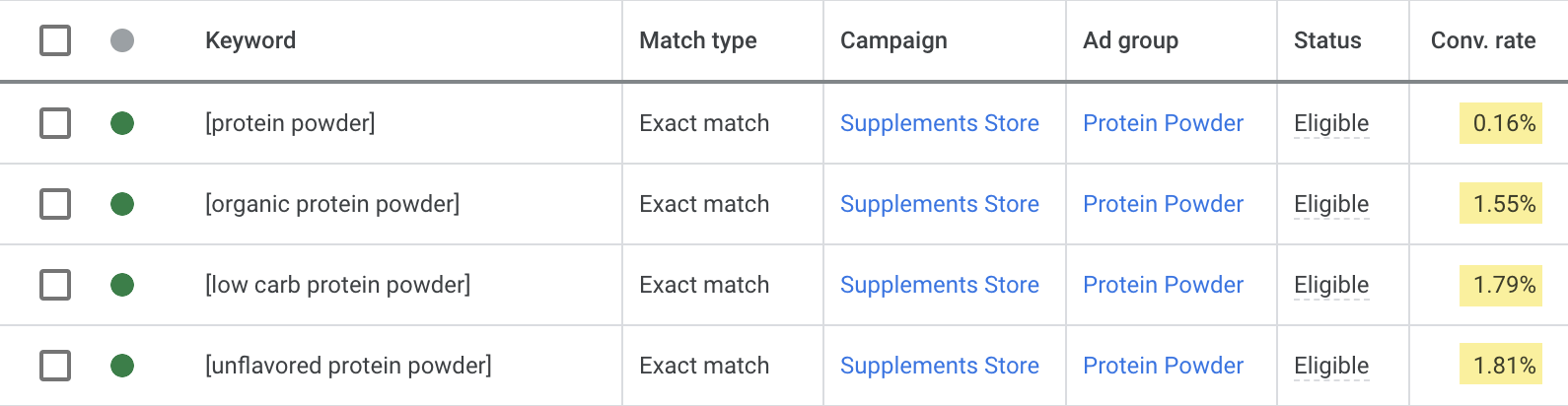Mark the [unflavored protein powder] checkbox
The width and height of the screenshot is (1568, 406).
coord(55,366)
